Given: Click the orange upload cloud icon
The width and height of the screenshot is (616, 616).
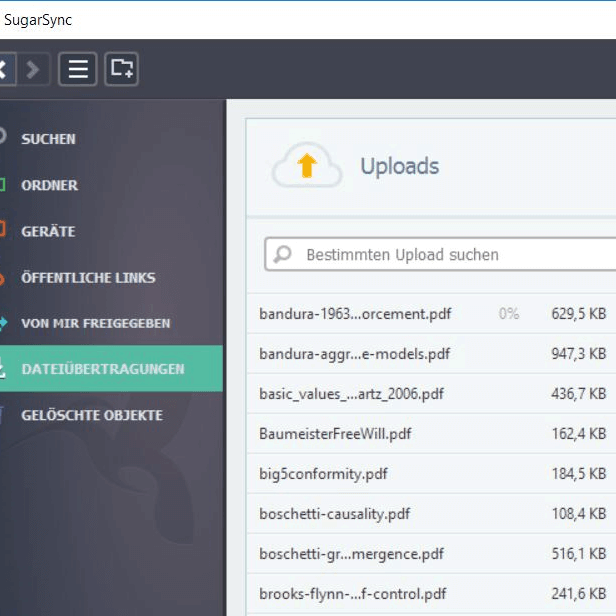Looking at the screenshot, I should pos(307,165).
